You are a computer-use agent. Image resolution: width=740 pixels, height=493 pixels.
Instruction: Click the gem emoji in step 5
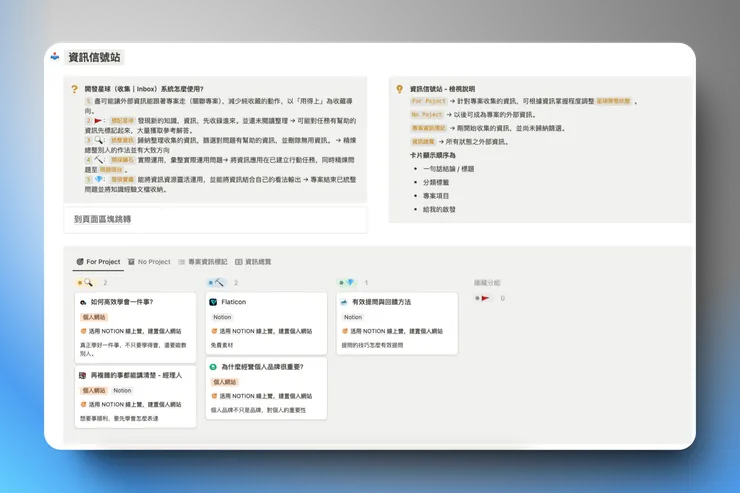[x=99, y=179]
